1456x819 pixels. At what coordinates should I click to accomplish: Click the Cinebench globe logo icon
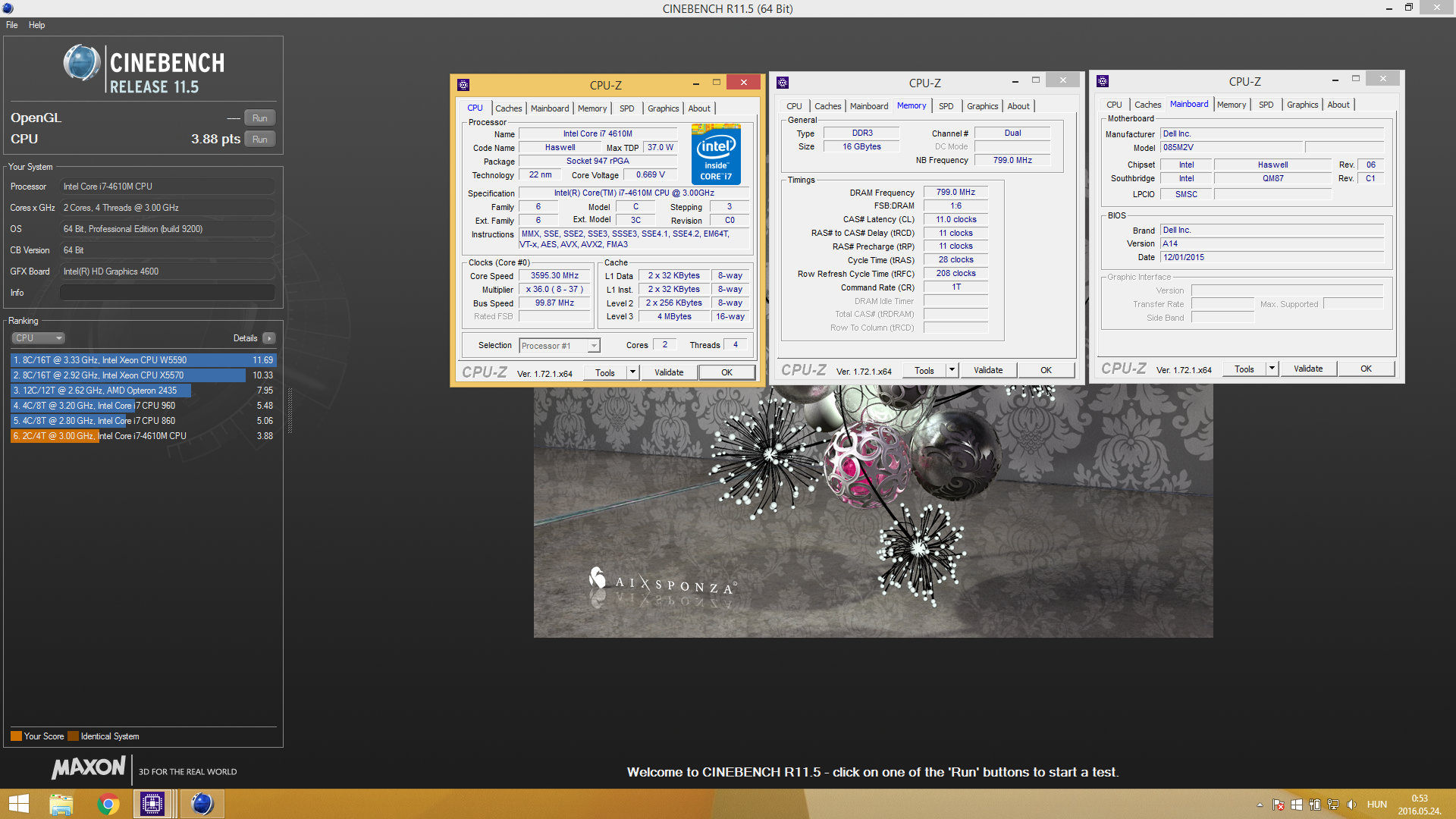point(82,63)
